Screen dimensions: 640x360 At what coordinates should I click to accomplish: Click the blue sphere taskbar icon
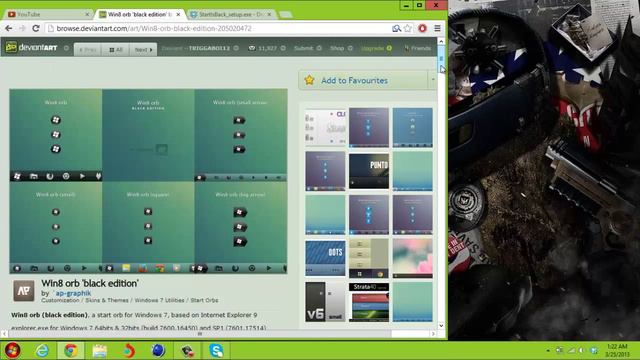(158, 351)
